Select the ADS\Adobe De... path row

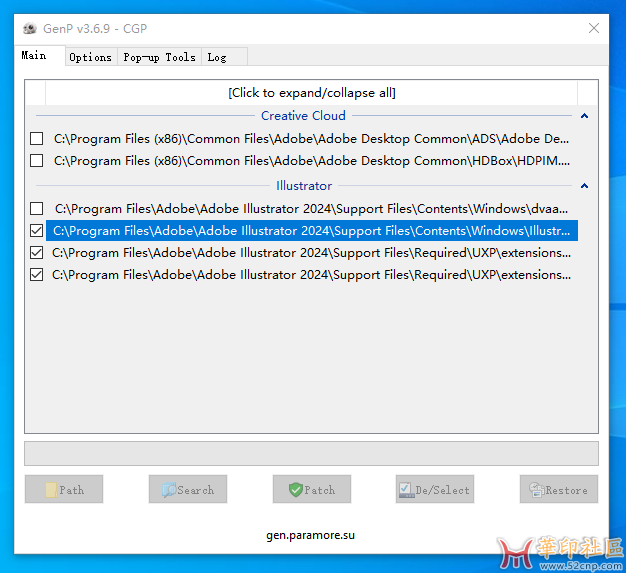[312, 139]
